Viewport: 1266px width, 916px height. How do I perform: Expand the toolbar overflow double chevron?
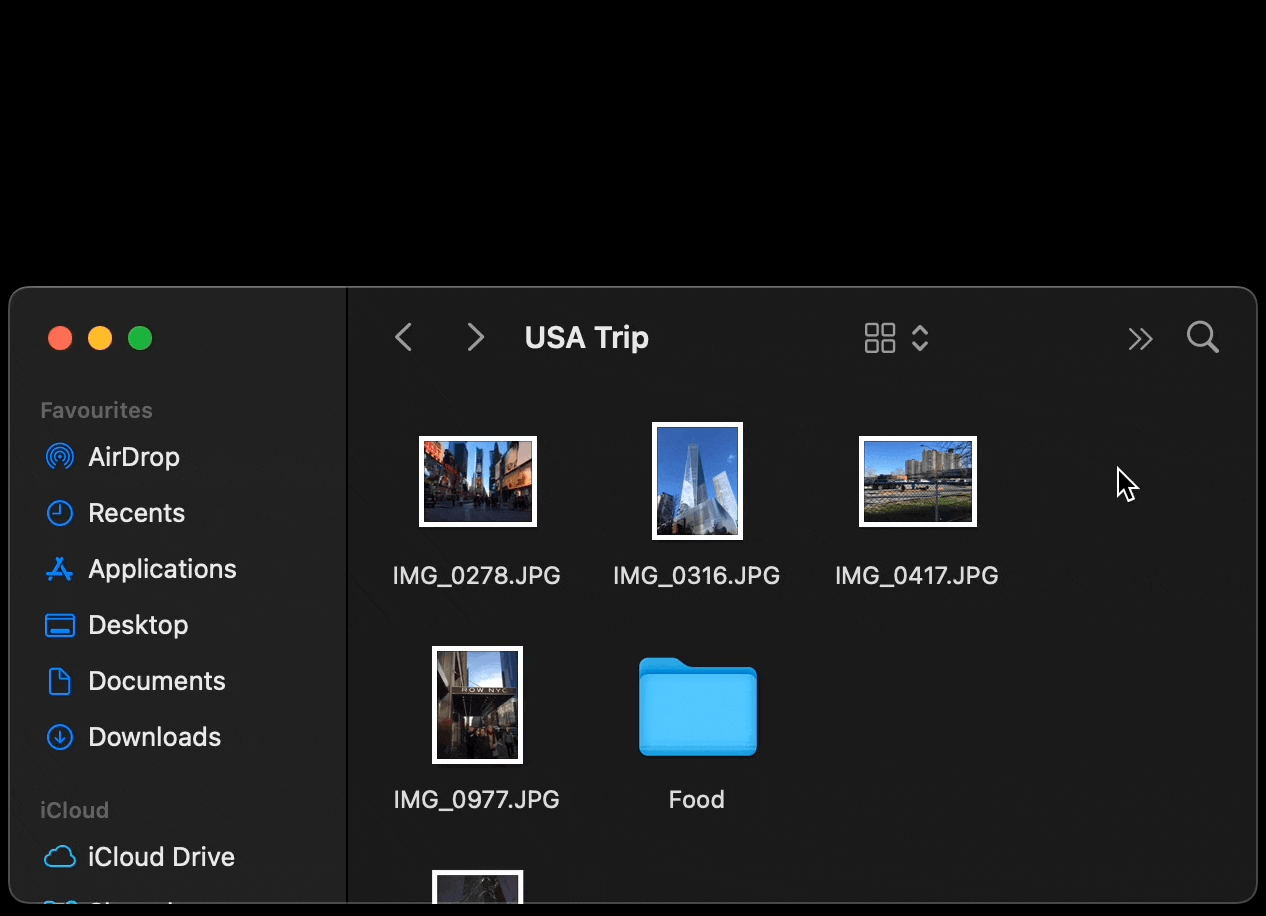tap(1140, 339)
